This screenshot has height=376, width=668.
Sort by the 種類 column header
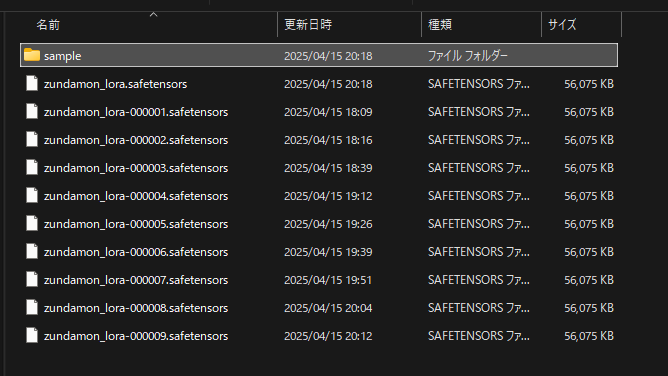(440, 25)
